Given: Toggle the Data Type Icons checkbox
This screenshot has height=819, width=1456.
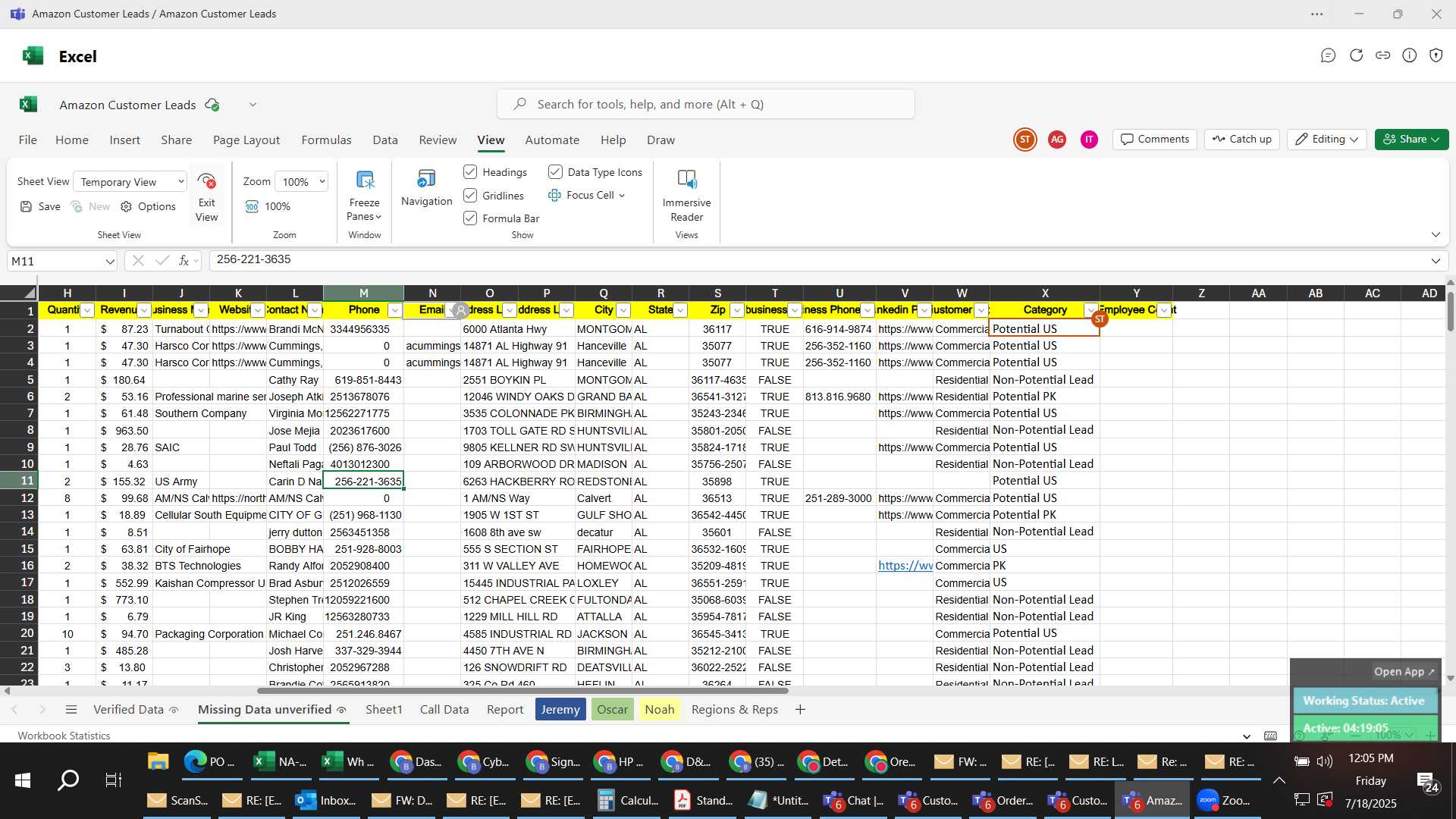Looking at the screenshot, I should pyautogui.click(x=555, y=172).
